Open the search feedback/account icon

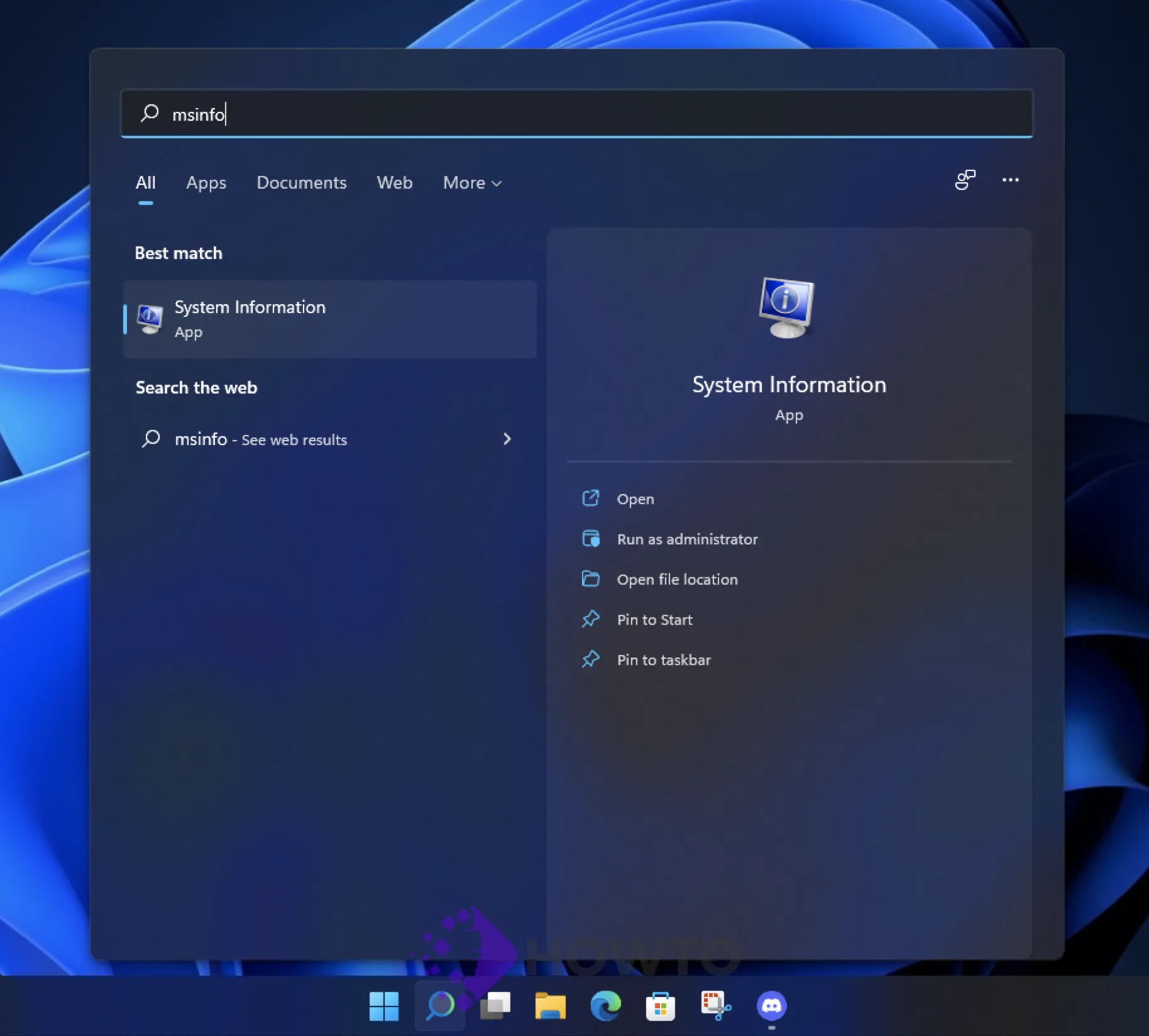click(x=965, y=180)
